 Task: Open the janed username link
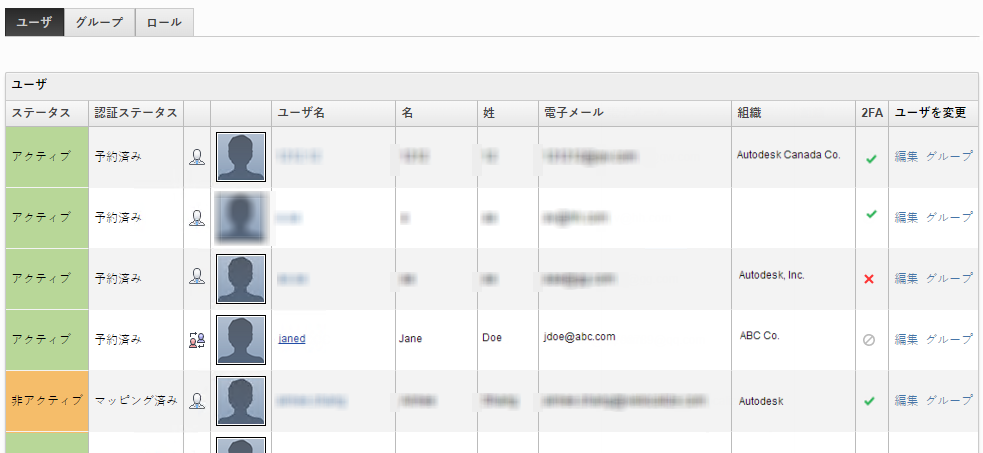point(292,338)
